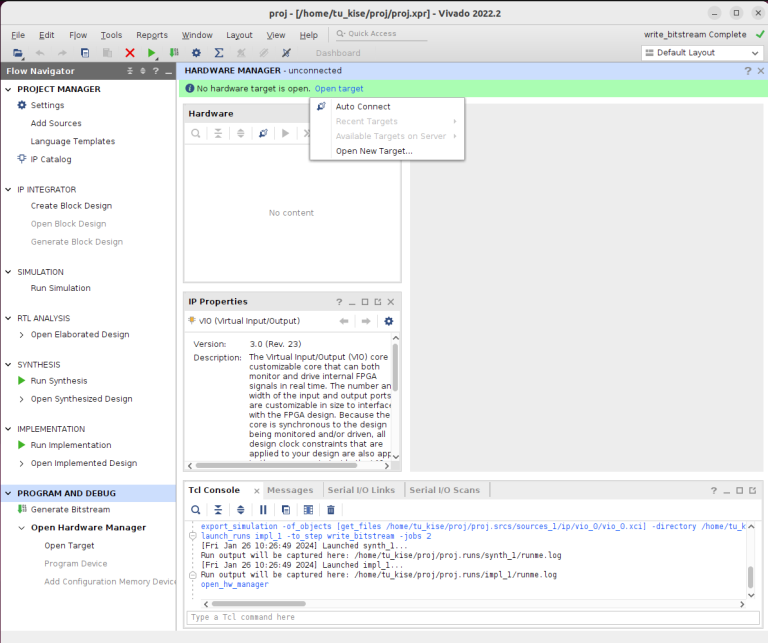Click the search icon in Hardware panel
768x643 pixels.
coord(195,133)
